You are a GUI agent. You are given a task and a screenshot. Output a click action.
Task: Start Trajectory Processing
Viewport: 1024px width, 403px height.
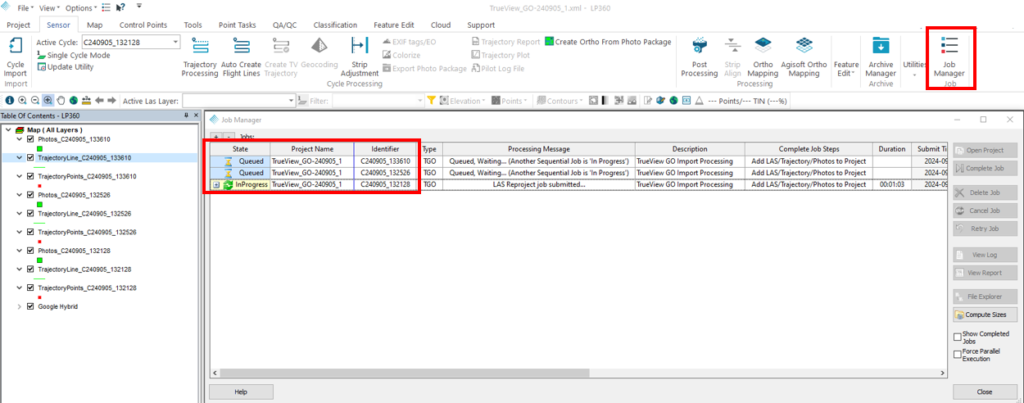point(200,57)
